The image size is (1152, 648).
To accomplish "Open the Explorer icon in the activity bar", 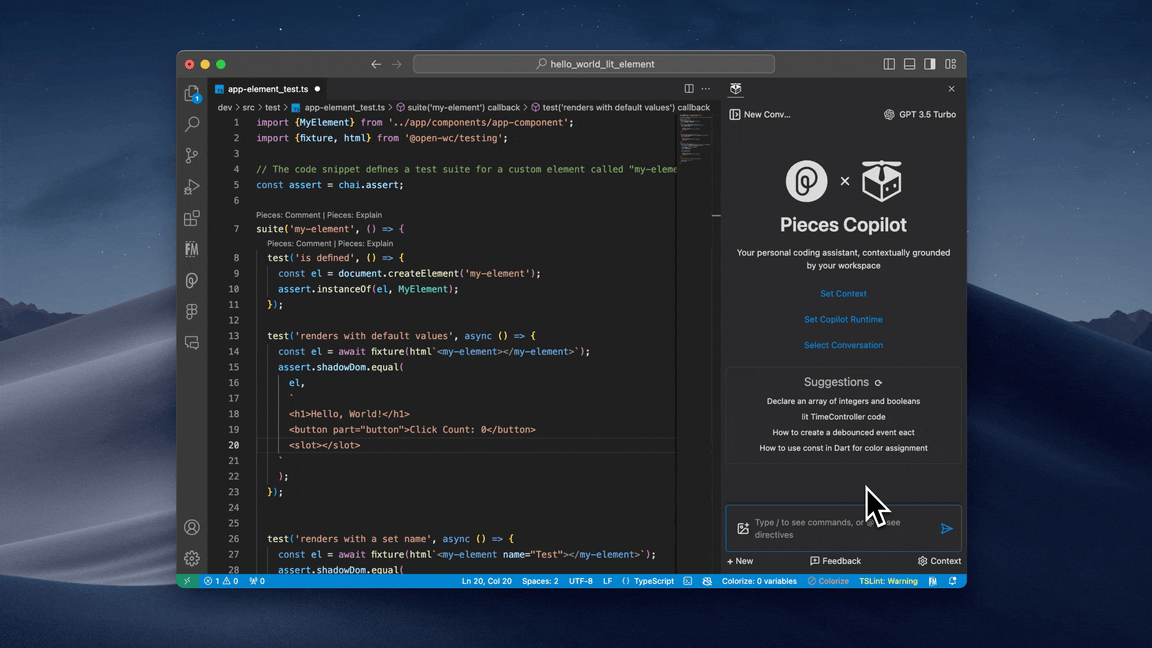I will click(191, 92).
